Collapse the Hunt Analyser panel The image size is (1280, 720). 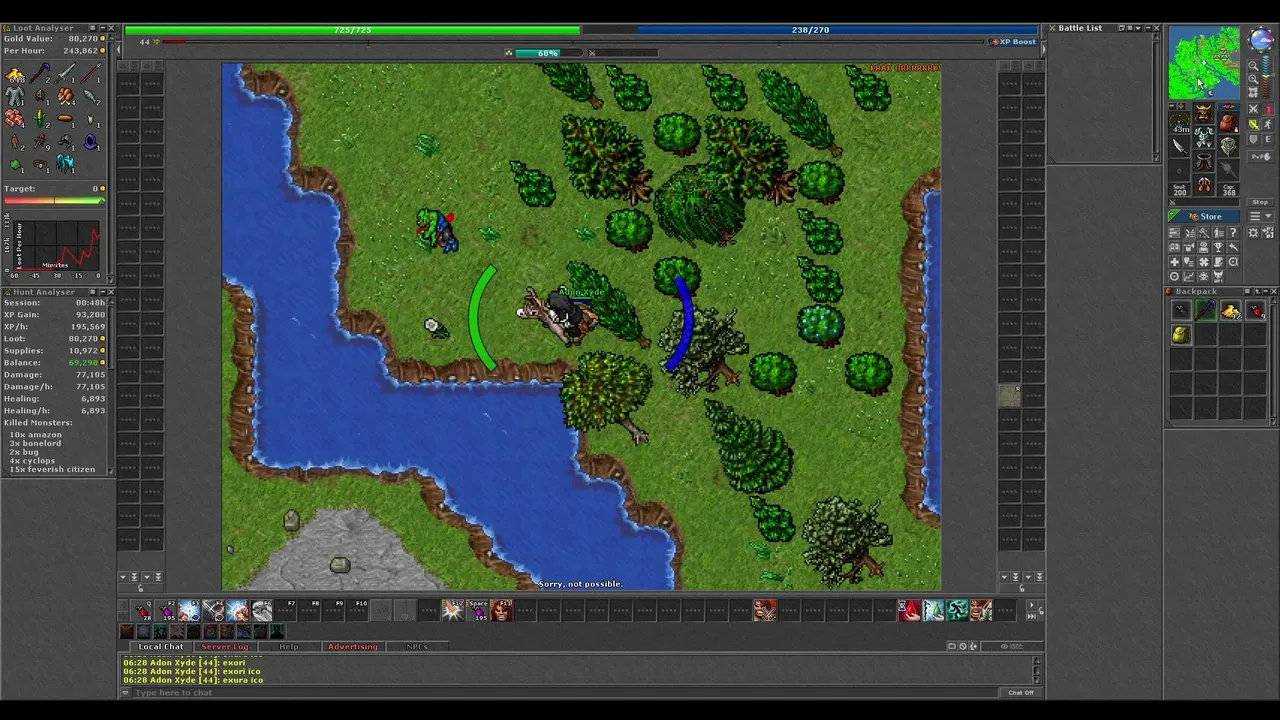[102, 291]
